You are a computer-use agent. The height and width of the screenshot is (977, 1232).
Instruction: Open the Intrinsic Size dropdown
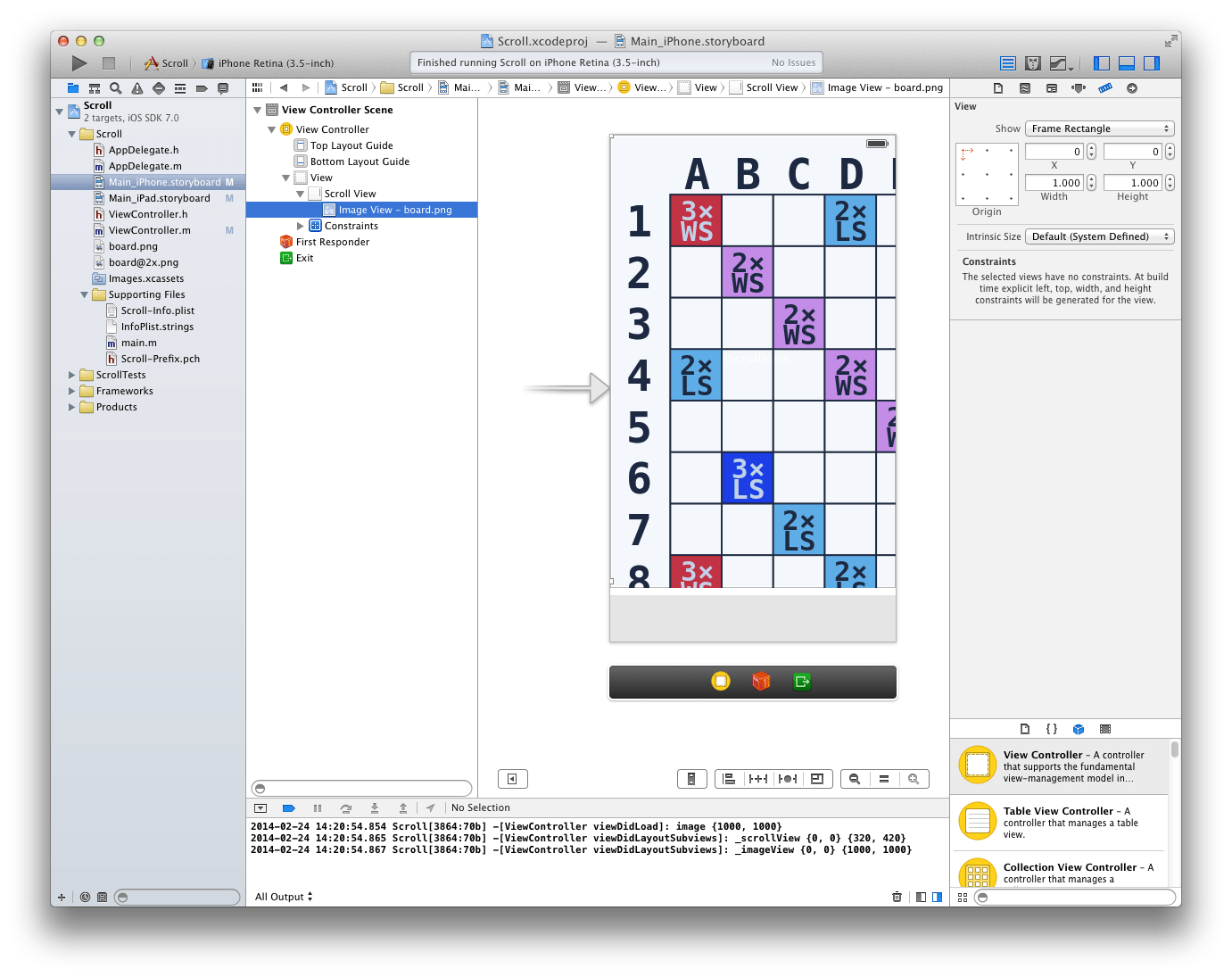coord(1099,236)
